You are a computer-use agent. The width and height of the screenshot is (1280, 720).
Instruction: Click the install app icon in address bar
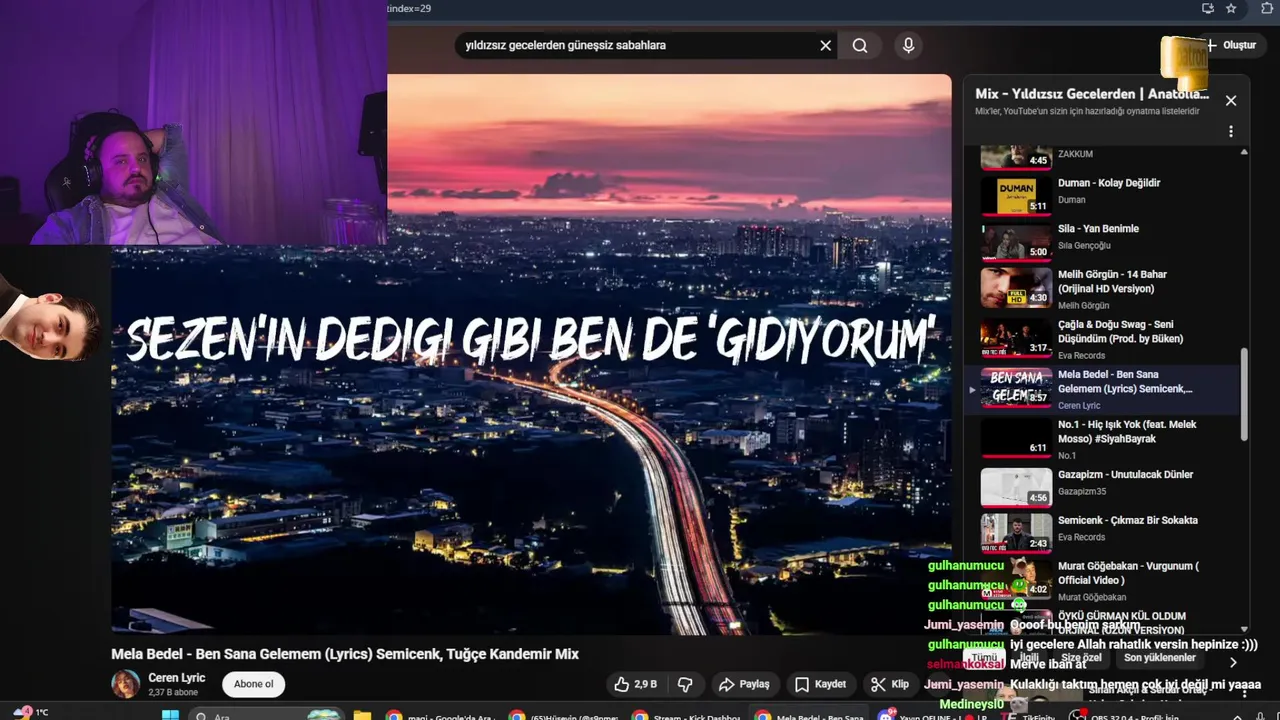tap(1207, 8)
